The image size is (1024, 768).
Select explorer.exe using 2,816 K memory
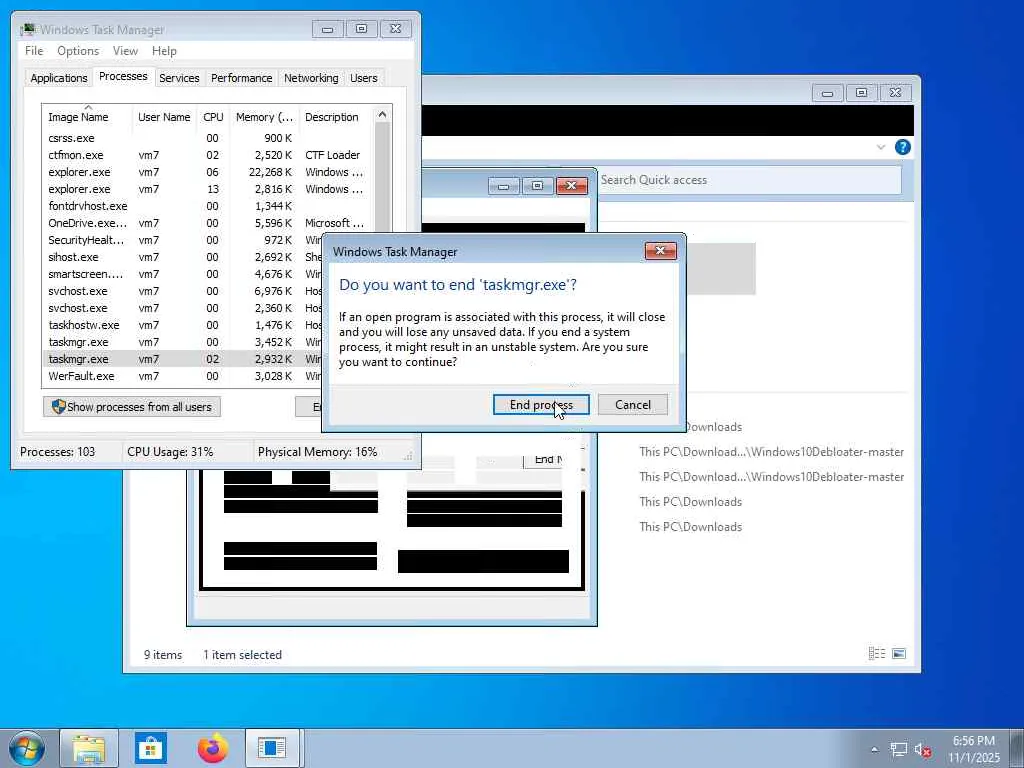[x=208, y=189]
